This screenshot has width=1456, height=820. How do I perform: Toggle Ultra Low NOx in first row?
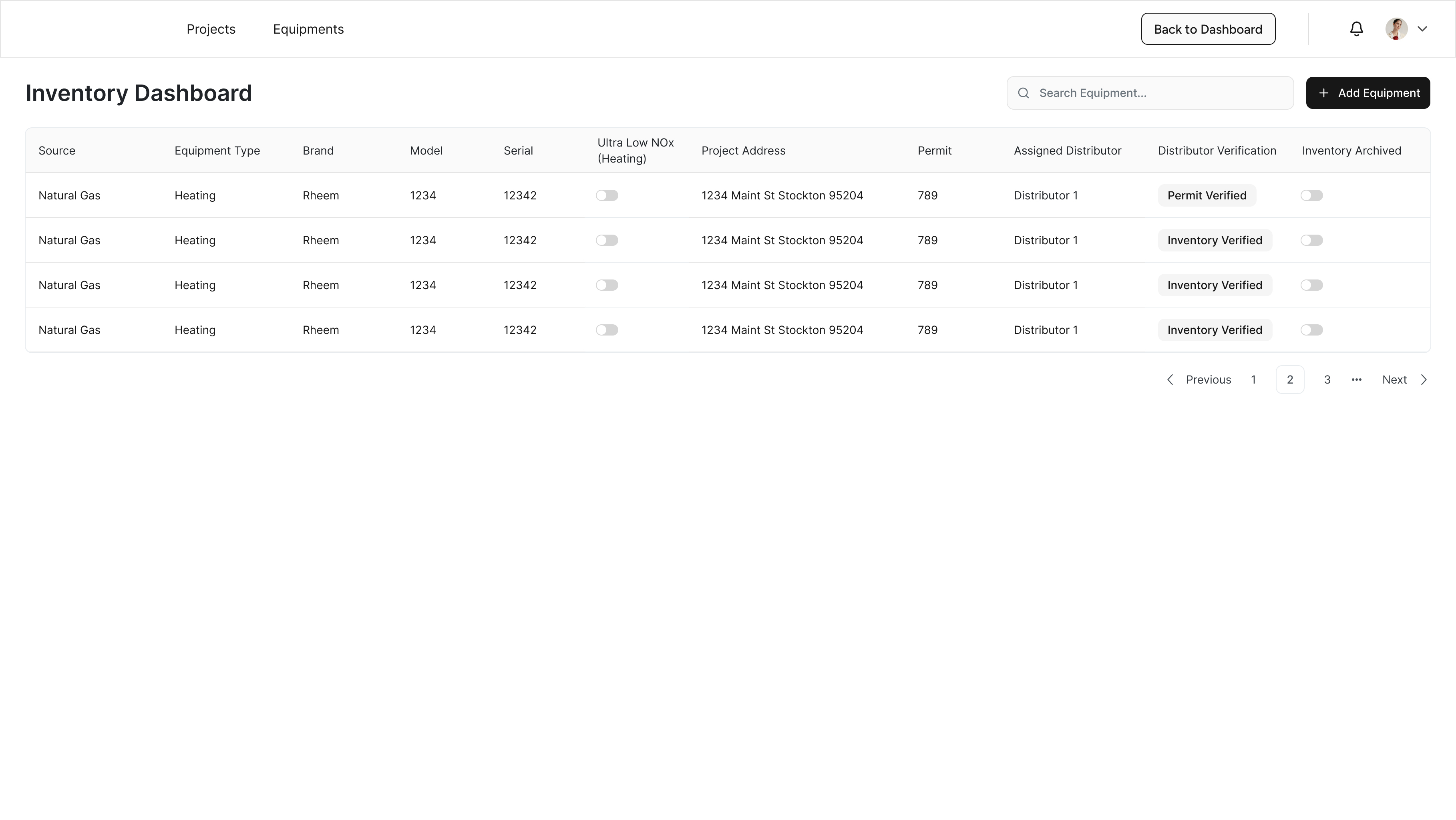click(x=607, y=195)
